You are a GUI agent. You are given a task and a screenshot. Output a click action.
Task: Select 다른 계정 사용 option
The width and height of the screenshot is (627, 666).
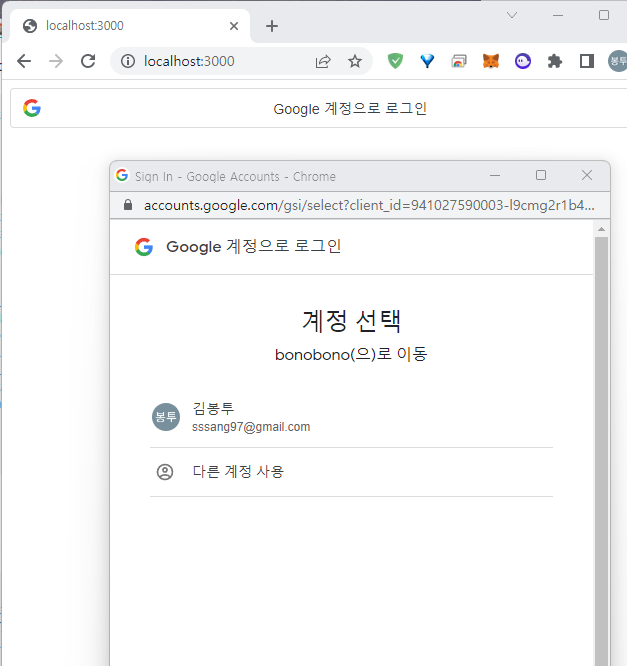[350, 471]
